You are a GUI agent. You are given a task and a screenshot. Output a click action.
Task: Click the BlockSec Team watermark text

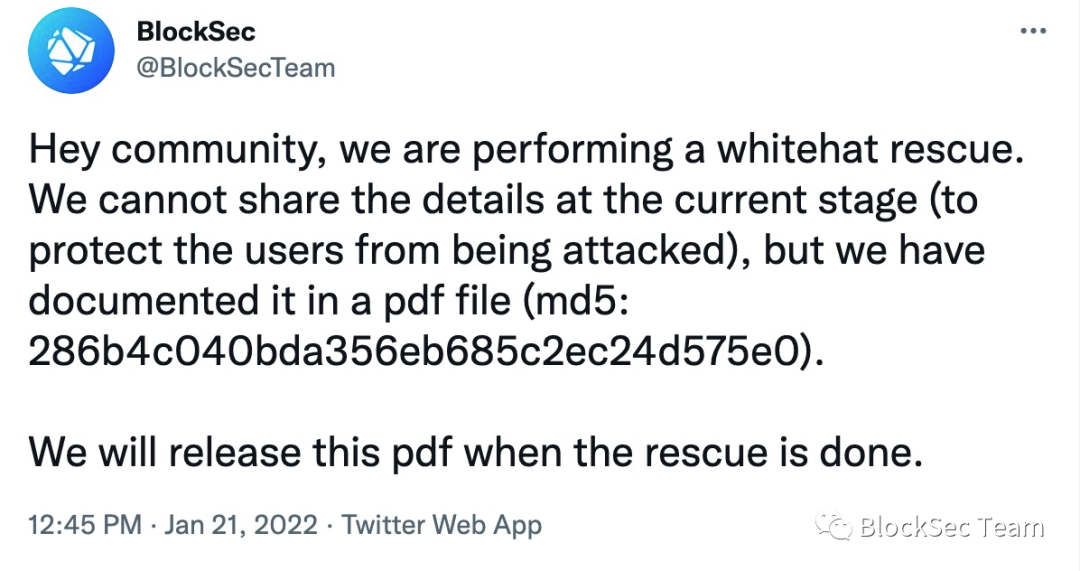pyautogui.click(x=952, y=527)
